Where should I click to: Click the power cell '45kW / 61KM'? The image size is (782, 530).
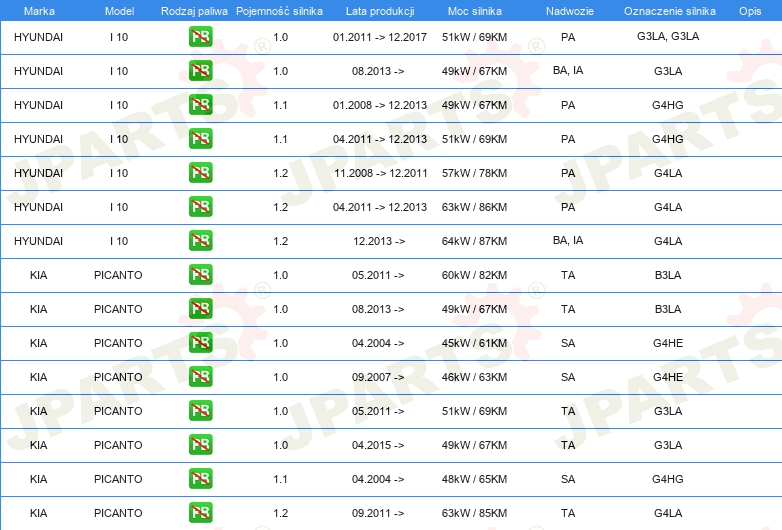pyautogui.click(x=474, y=343)
